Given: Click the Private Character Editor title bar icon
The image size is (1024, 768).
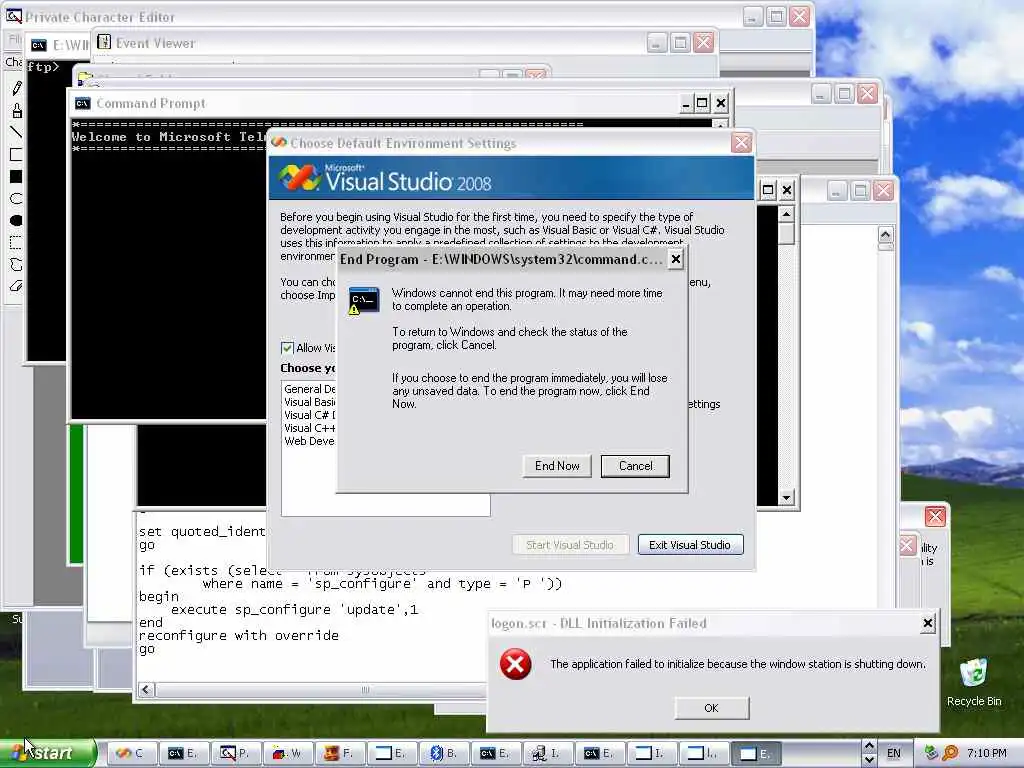Looking at the screenshot, I should (x=13, y=16).
